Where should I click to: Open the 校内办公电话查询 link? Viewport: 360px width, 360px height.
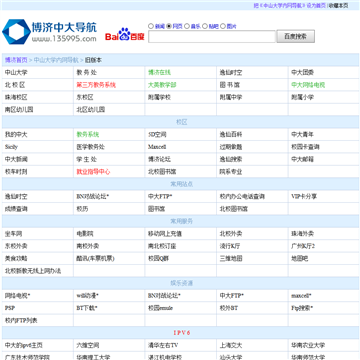coord(242,196)
